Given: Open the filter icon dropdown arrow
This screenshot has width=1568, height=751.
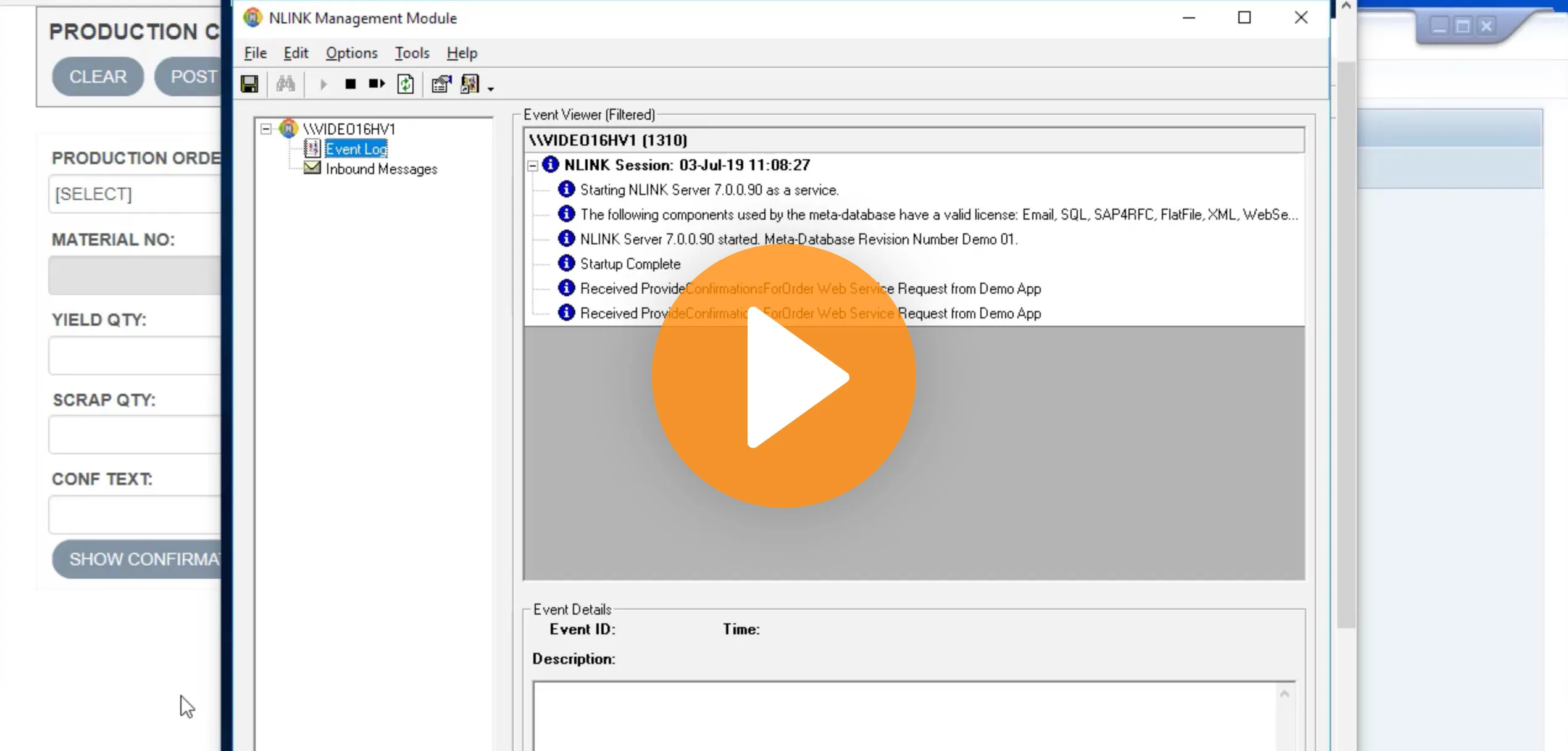Looking at the screenshot, I should click(491, 89).
